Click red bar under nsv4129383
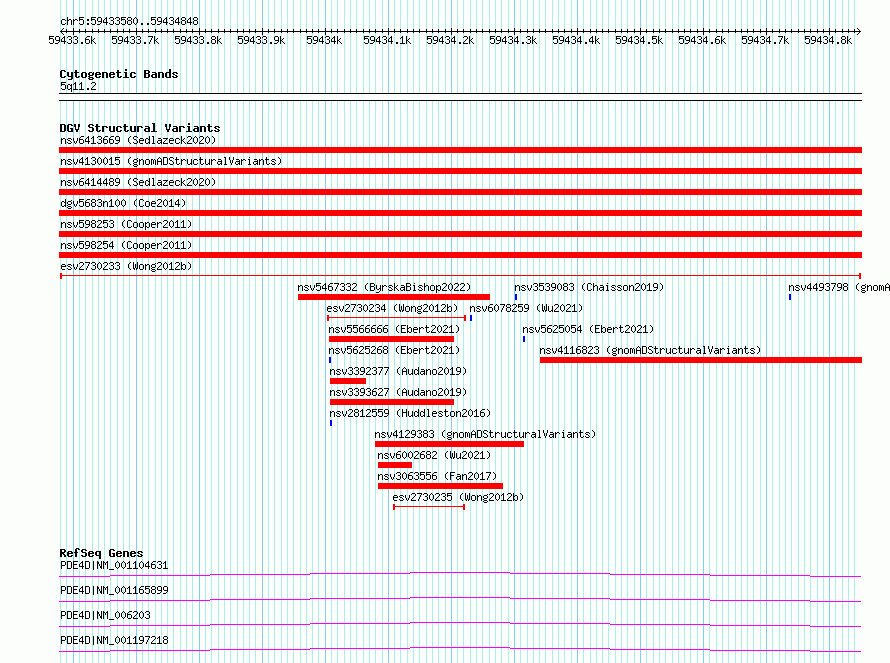Viewport: 890px width, 663px height. point(450,444)
